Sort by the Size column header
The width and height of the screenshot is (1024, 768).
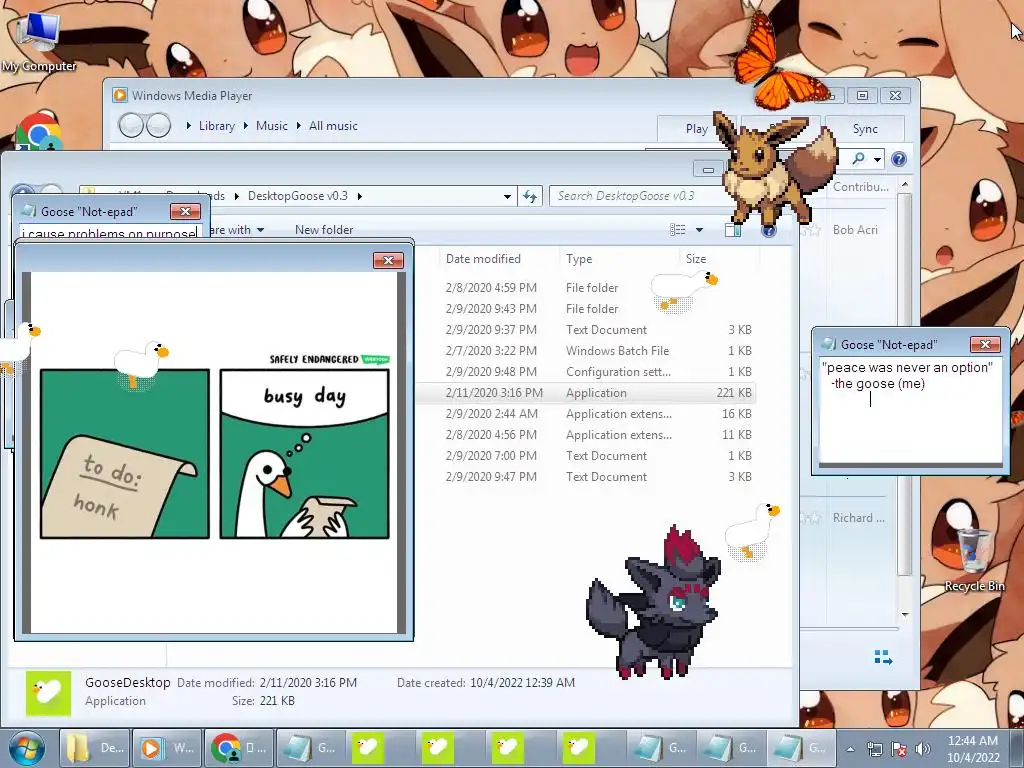pos(718,259)
